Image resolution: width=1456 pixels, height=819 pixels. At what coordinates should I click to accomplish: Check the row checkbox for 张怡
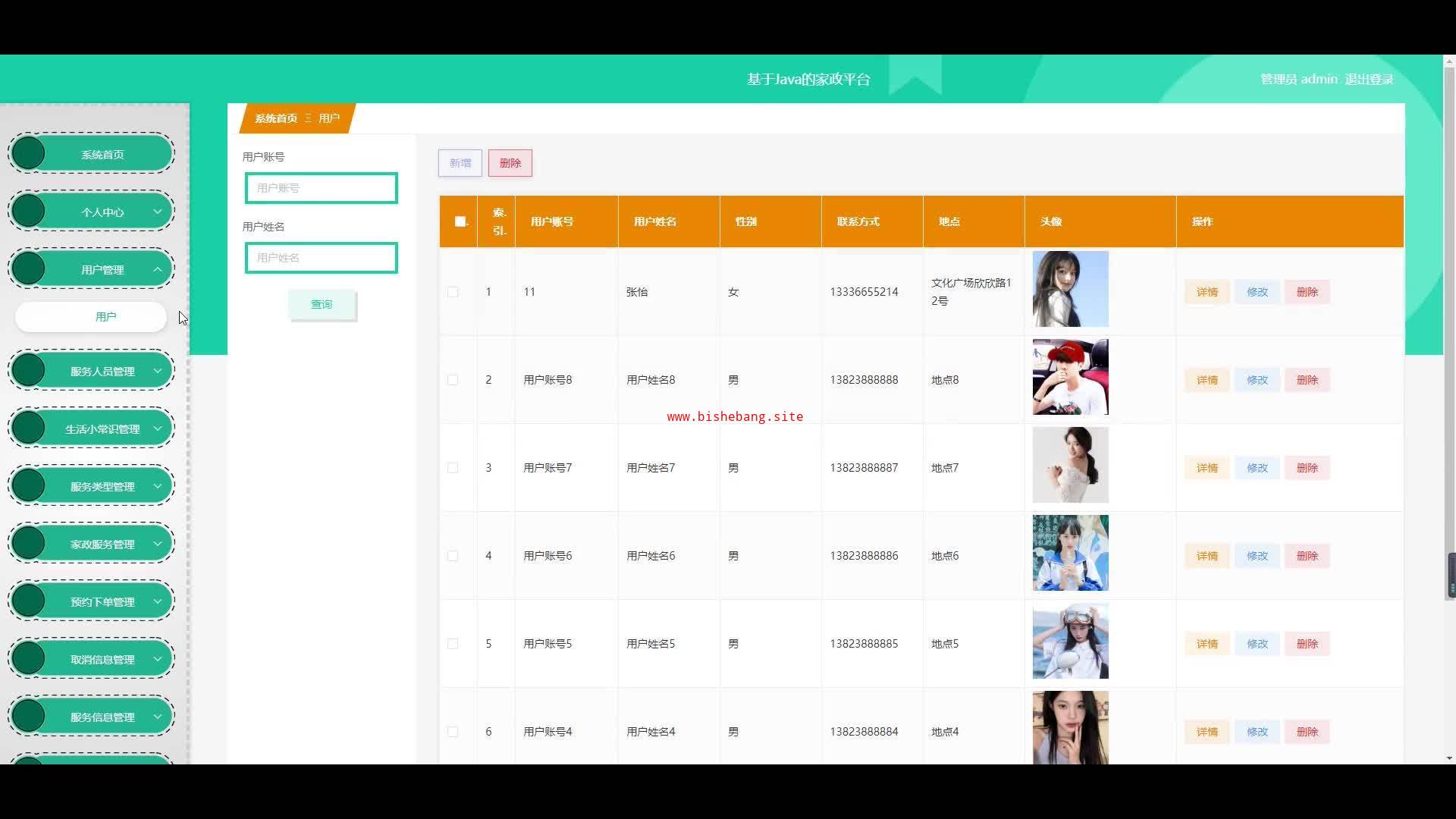pyautogui.click(x=453, y=292)
